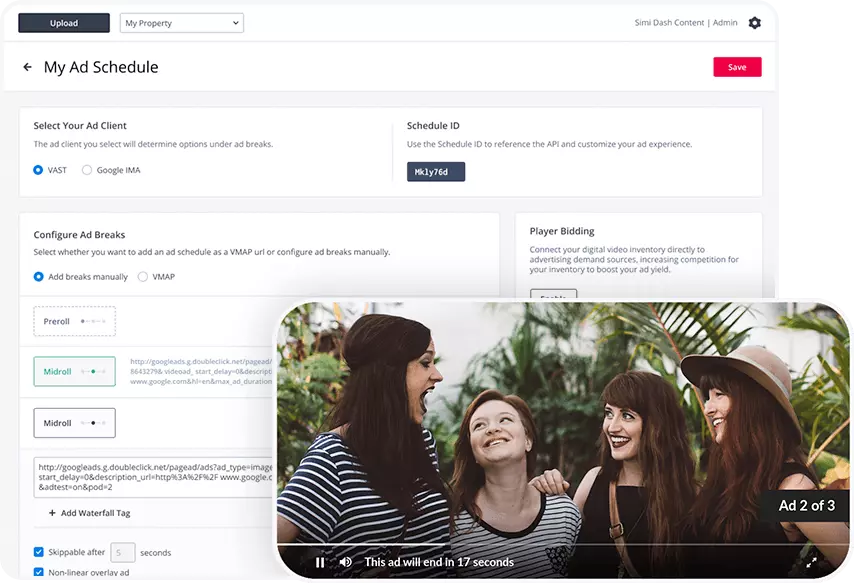Select the VAST ad client radio button
The image size is (854, 583).
pos(39,170)
